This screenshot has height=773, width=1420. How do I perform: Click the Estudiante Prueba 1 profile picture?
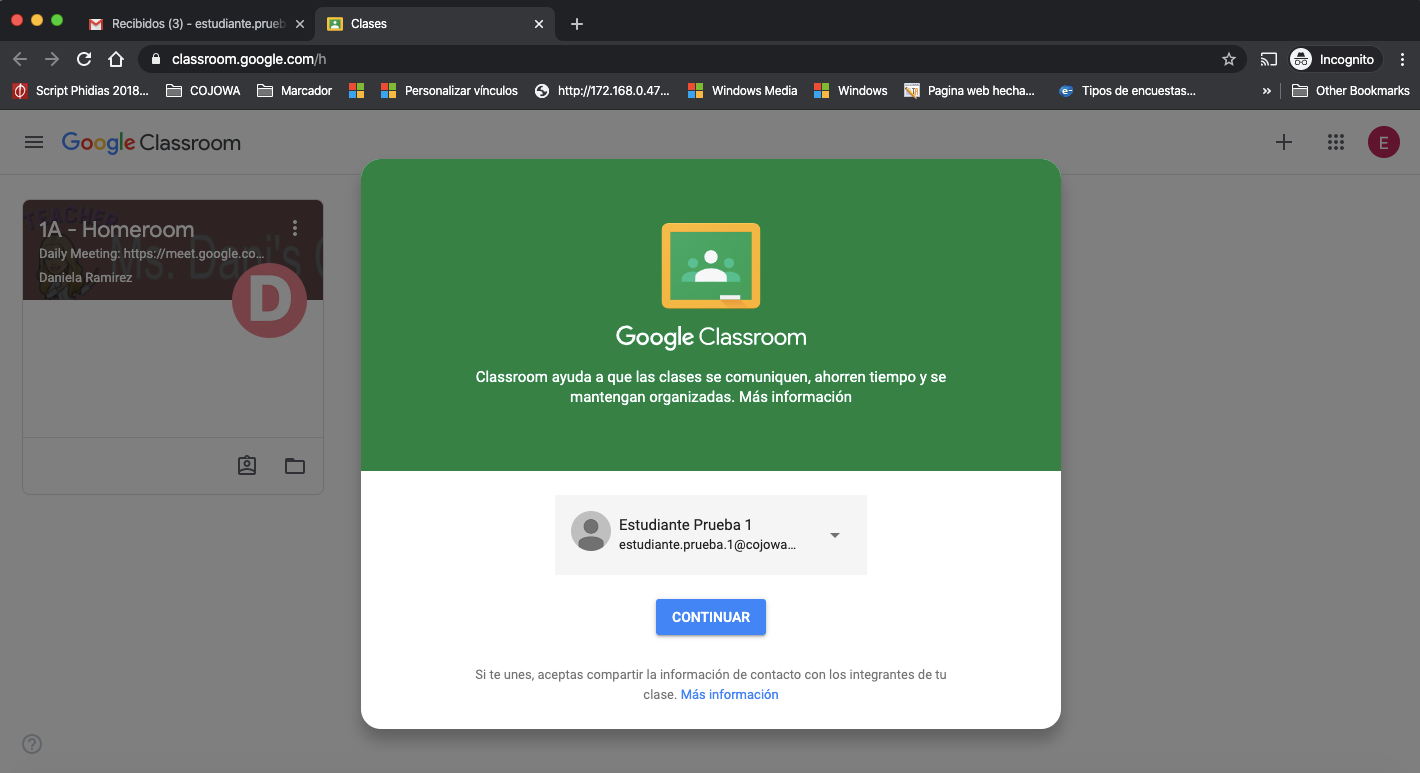[591, 531]
